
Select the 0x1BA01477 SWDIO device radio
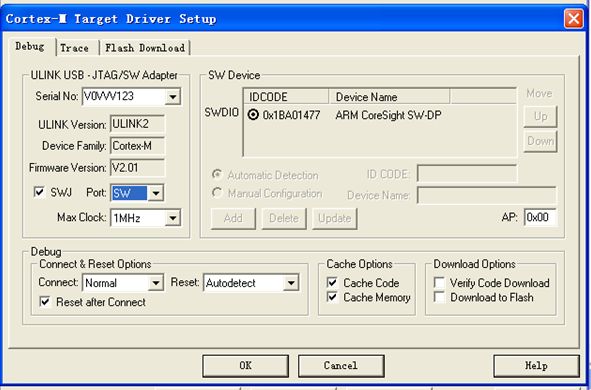[x=253, y=115]
